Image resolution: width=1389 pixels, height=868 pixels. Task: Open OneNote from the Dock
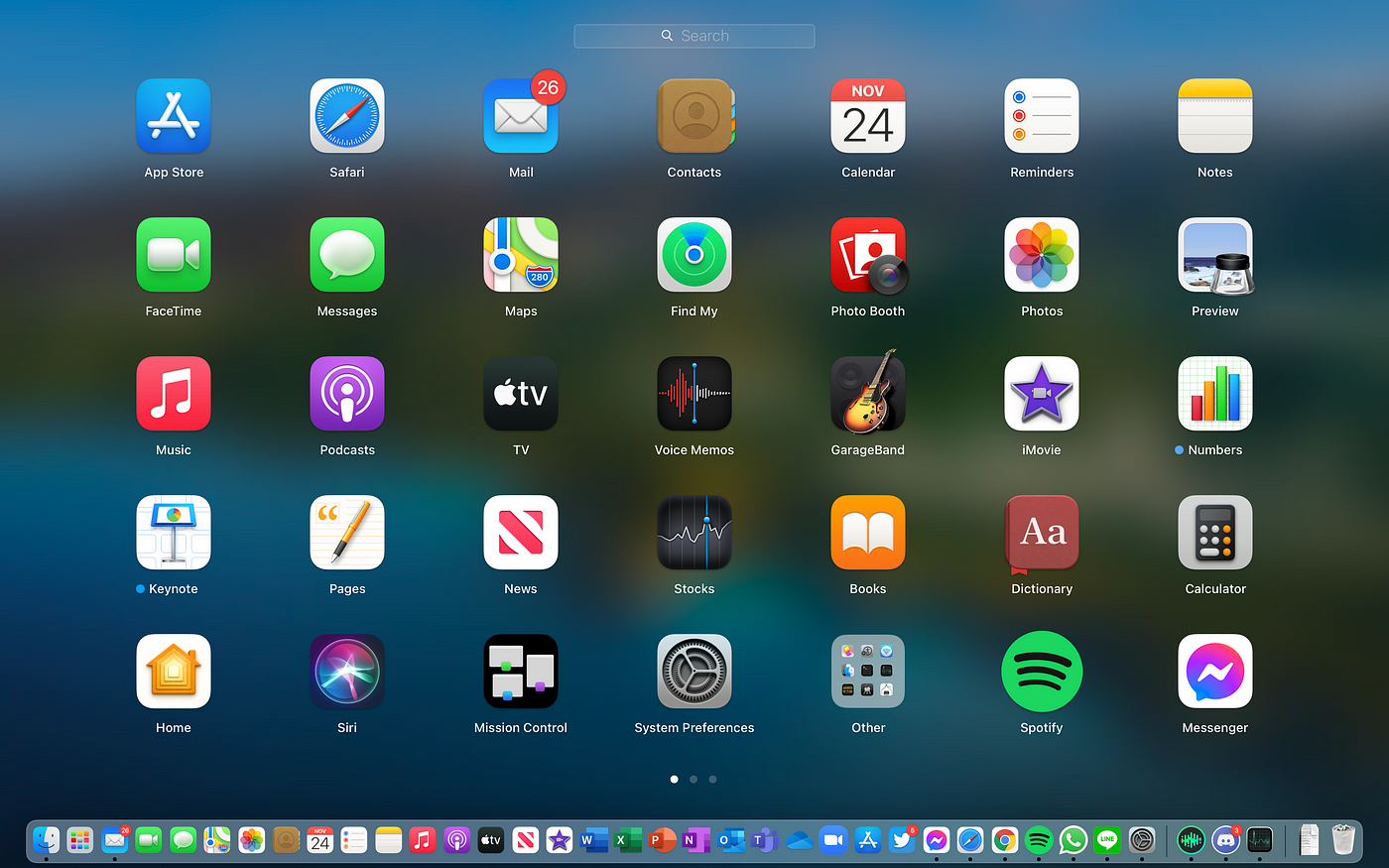(696, 840)
